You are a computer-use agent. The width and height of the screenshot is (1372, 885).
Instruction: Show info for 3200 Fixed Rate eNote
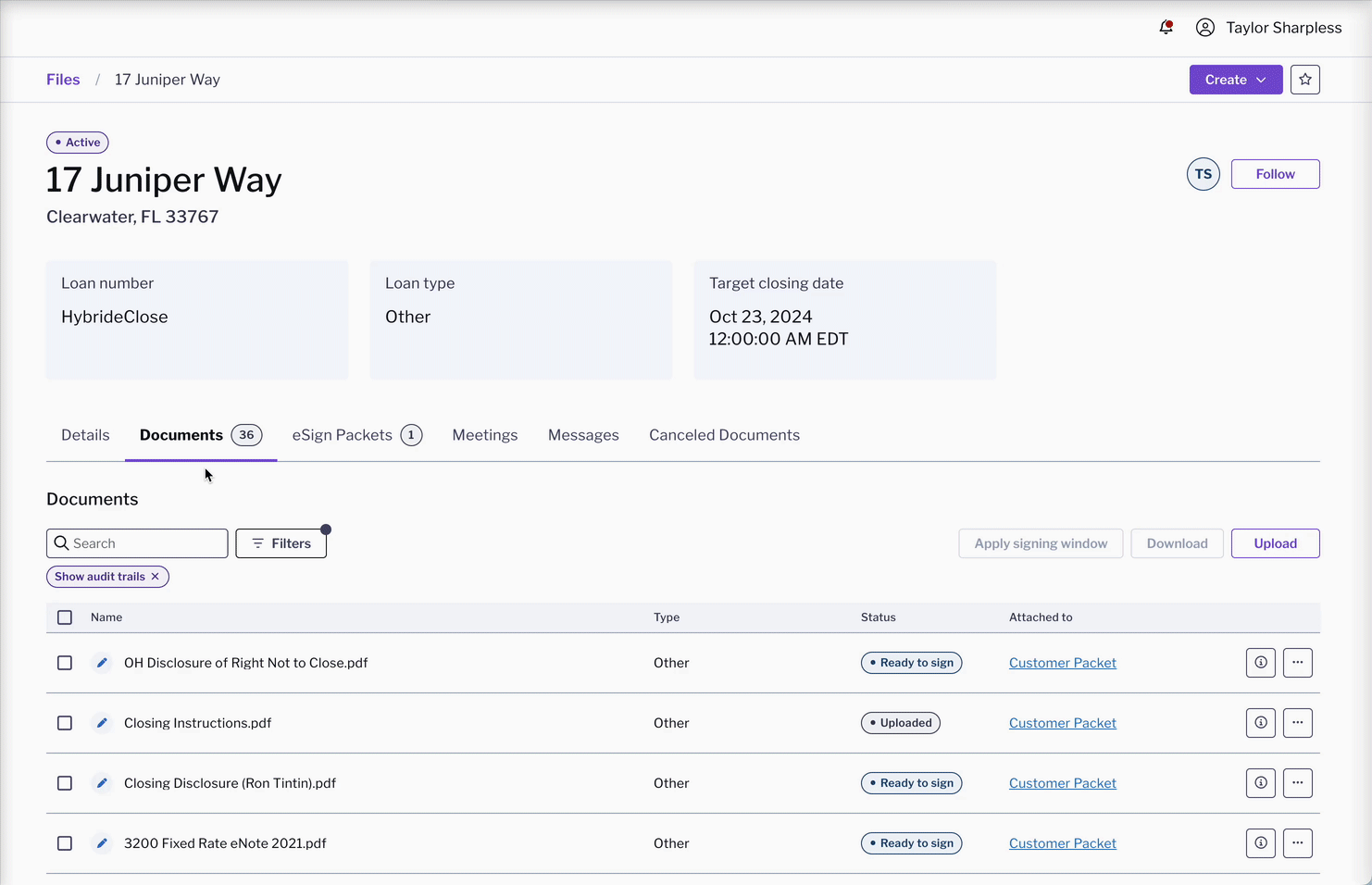[x=1261, y=843]
